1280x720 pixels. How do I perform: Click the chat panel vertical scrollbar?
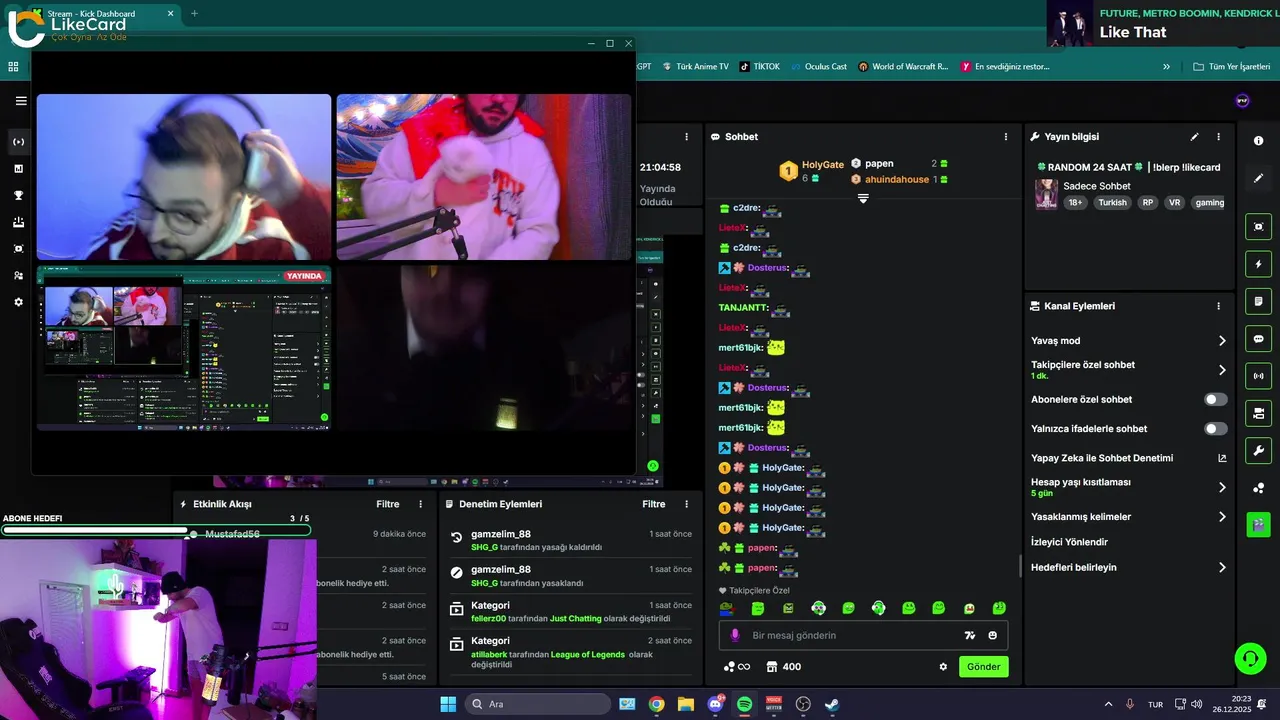pos(1020,566)
